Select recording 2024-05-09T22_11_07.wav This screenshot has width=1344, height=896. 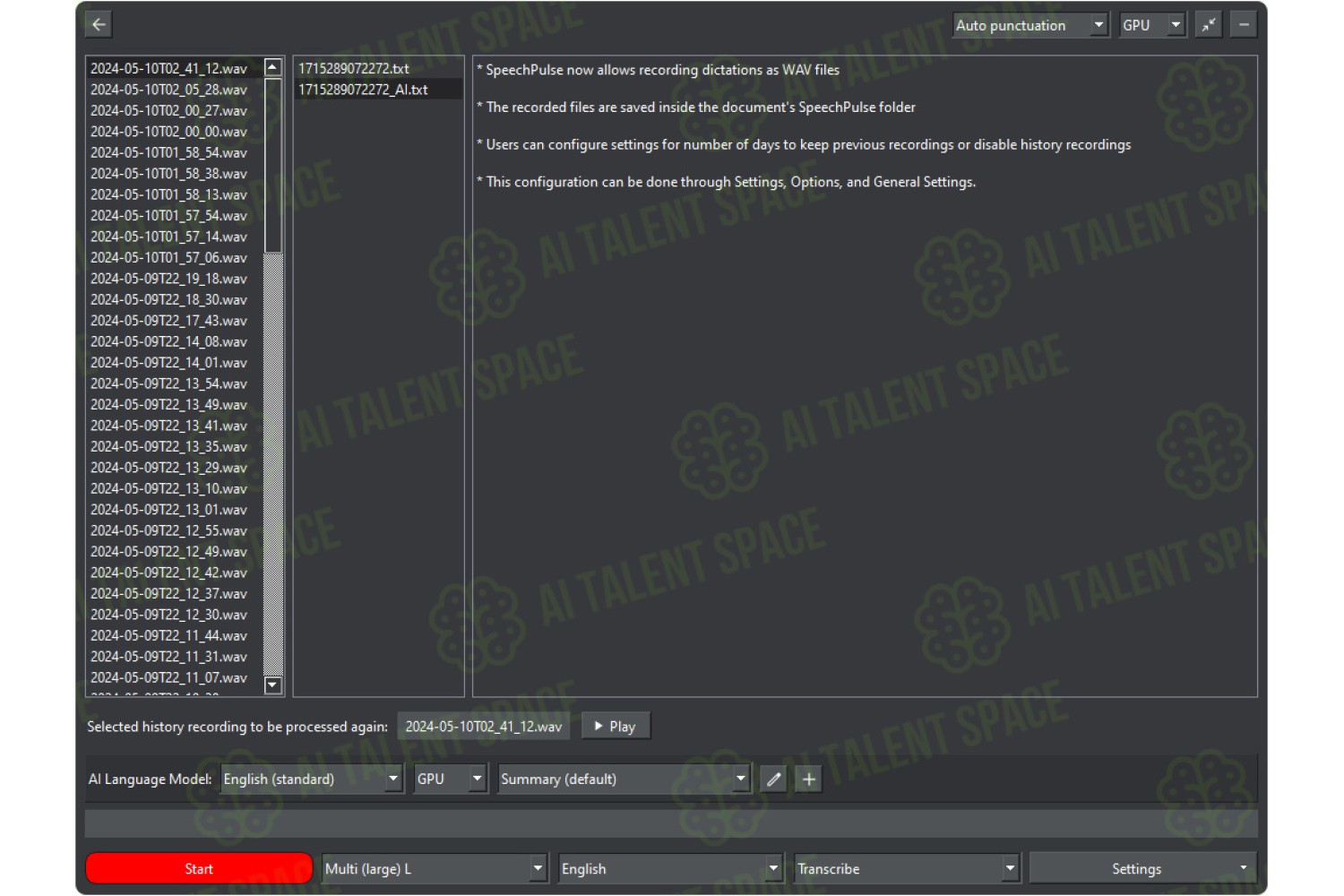pyautogui.click(x=175, y=677)
